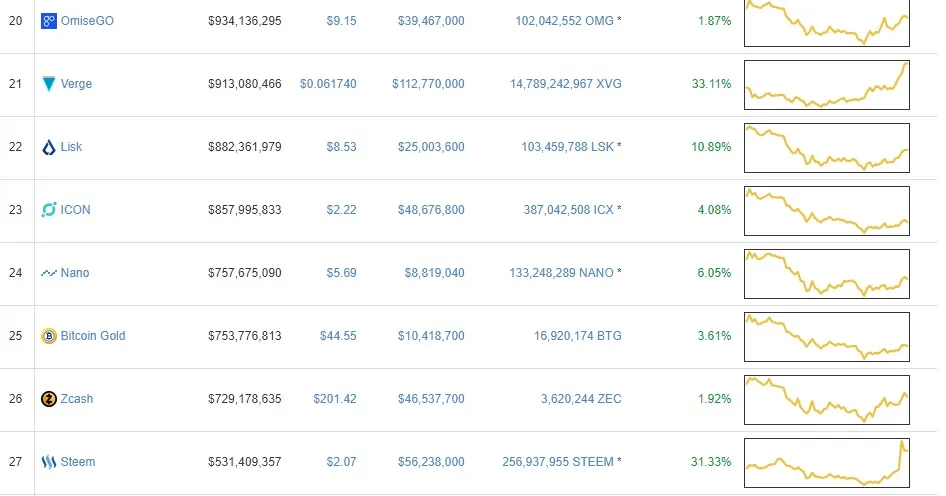Screen dimensions: 946x496
Task: View the Bitcoin Gold 7-day price chart
Action: pyautogui.click(x=827, y=337)
